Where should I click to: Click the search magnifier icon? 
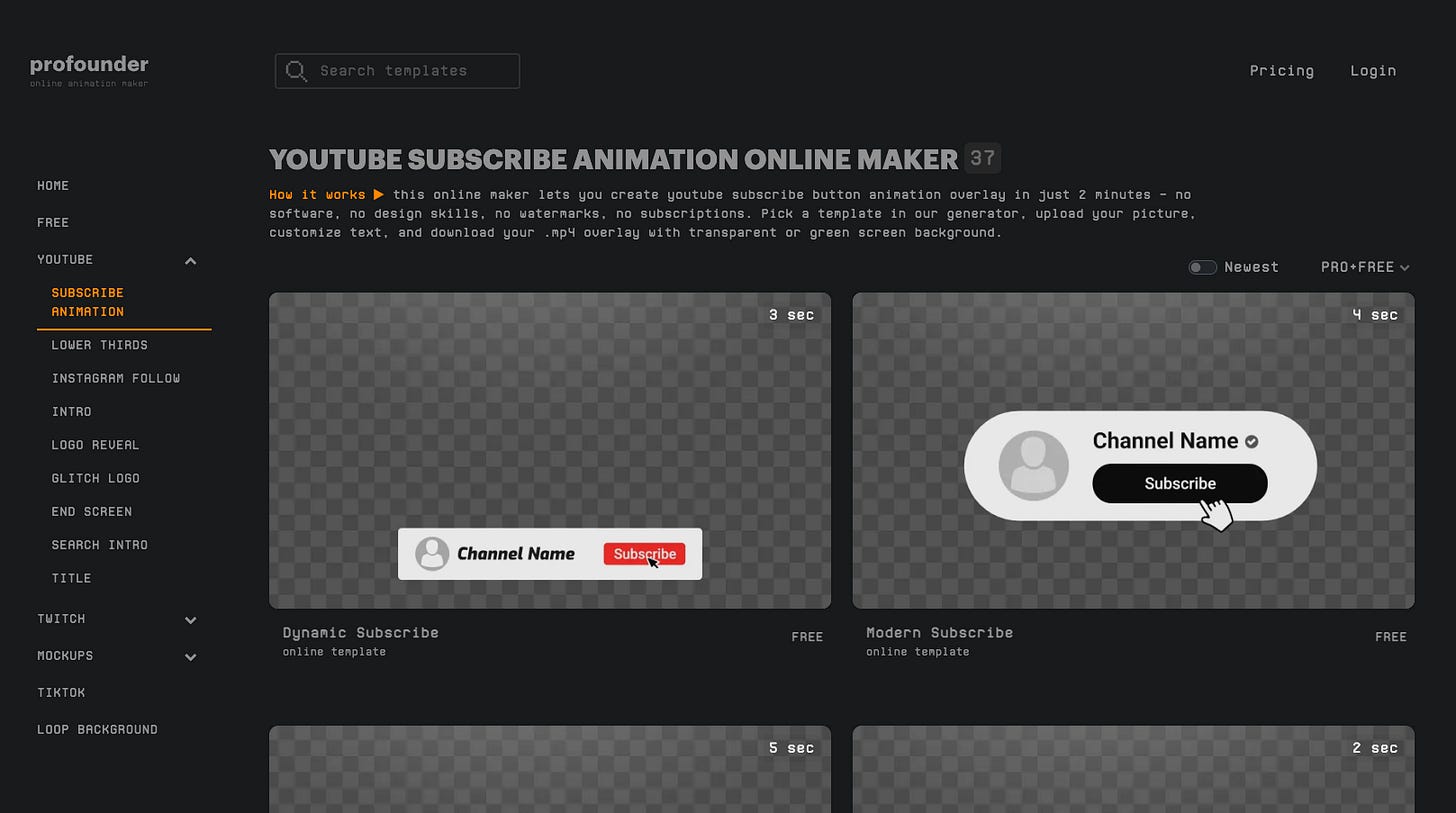296,71
